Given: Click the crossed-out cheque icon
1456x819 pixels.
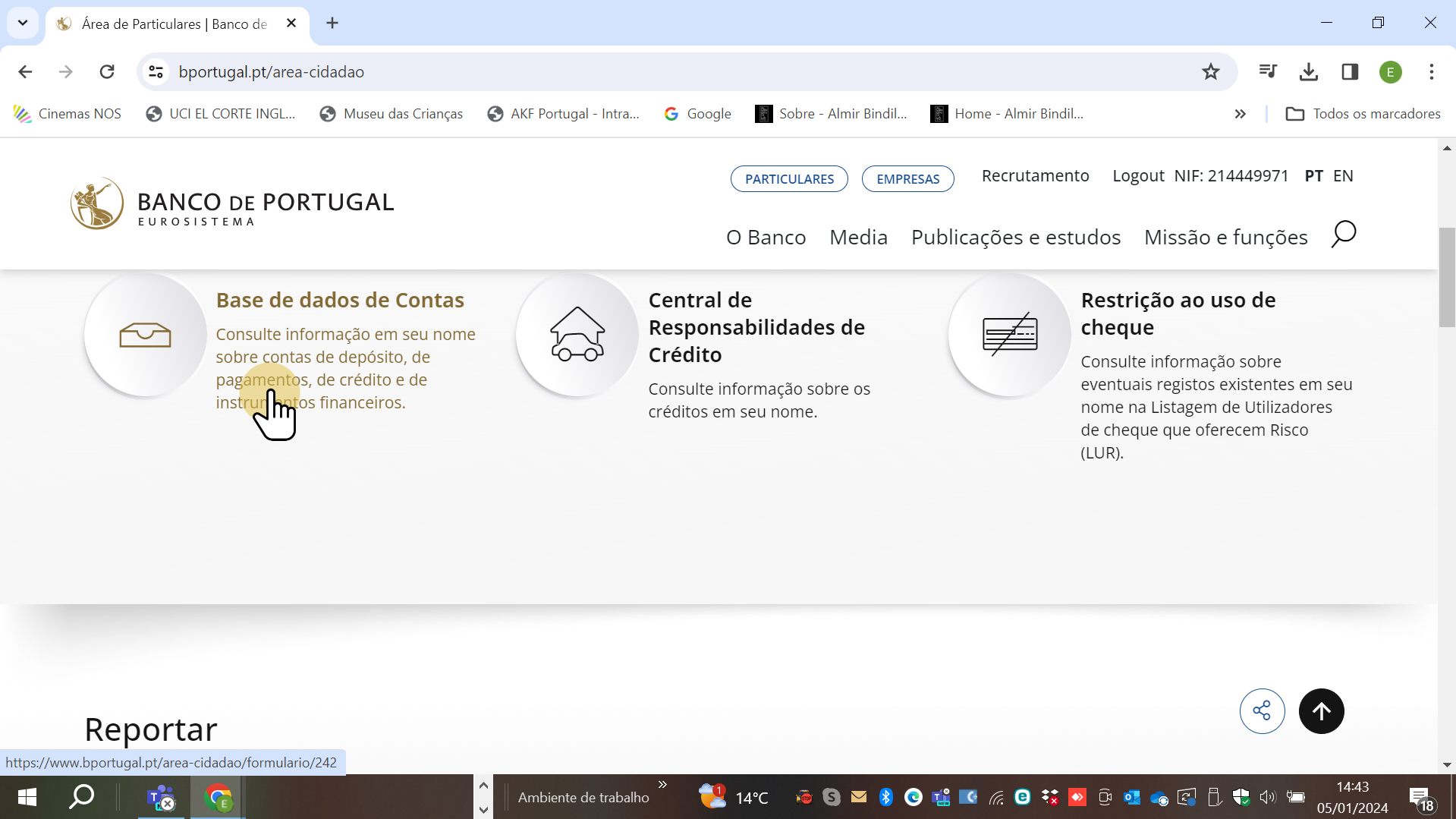Looking at the screenshot, I should coord(1010,335).
